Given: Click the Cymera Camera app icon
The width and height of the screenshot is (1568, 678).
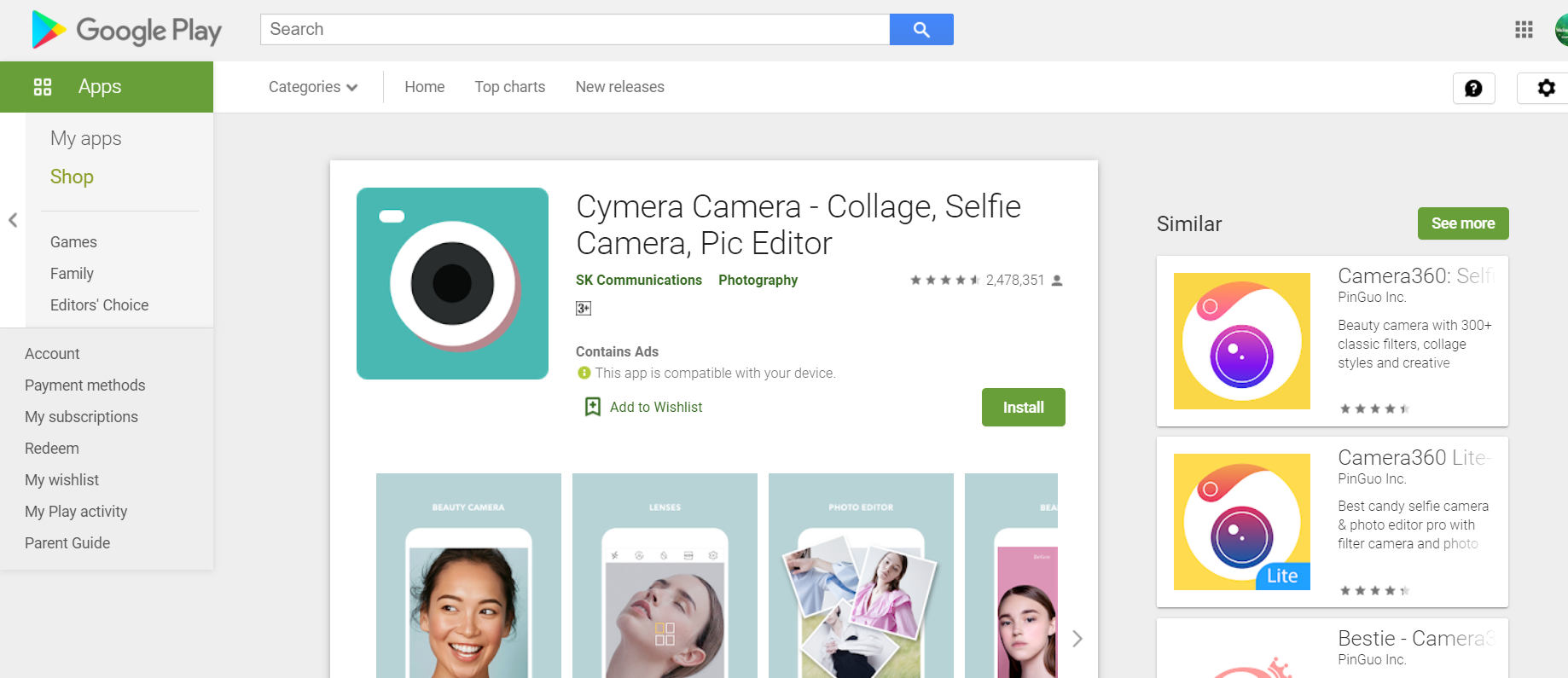Looking at the screenshot, I should [452, 283].
